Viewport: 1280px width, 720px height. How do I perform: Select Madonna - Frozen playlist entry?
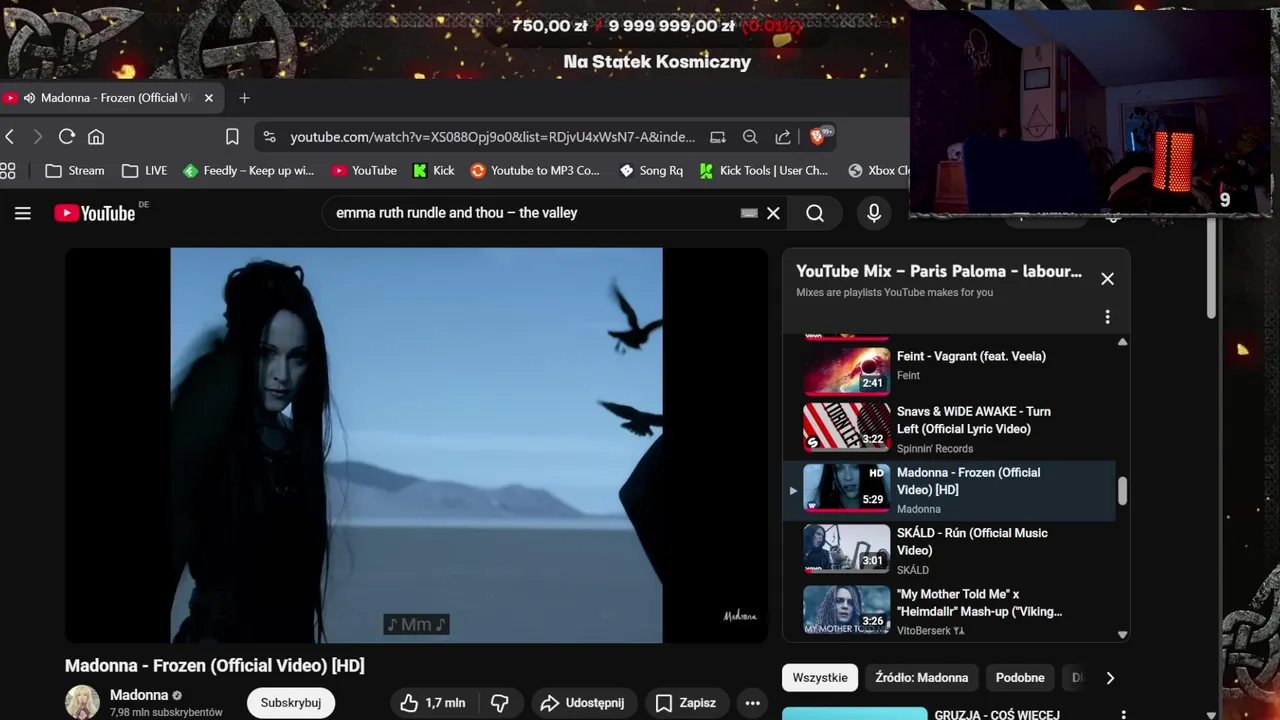950,490
